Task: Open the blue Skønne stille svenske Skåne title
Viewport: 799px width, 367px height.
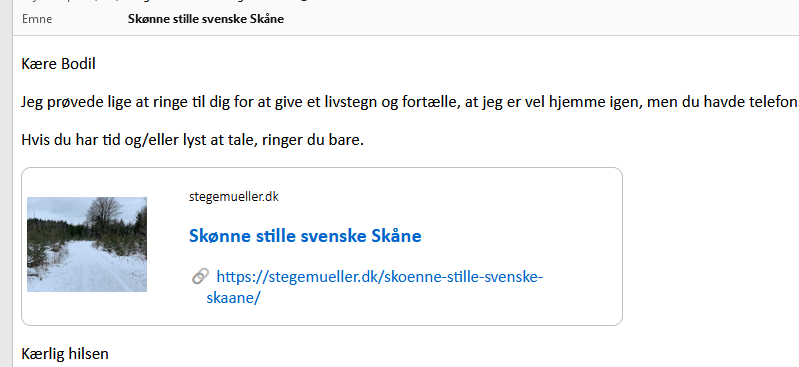Action: [305, 236]
